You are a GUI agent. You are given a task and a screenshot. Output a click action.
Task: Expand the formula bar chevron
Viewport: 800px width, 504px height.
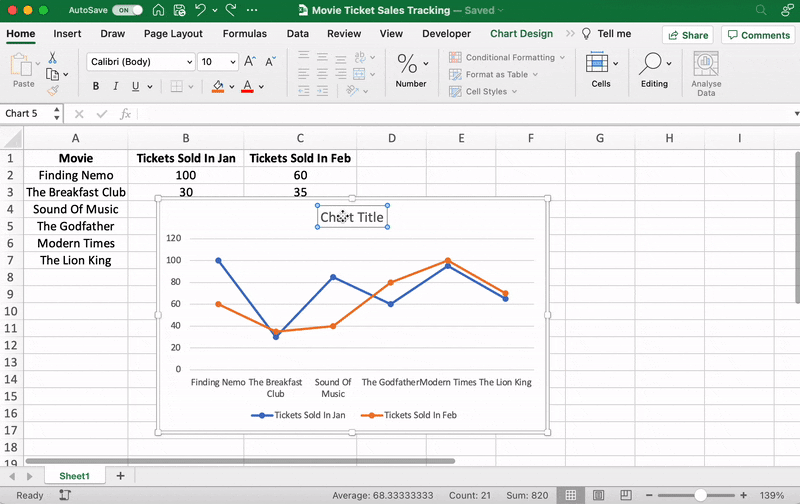[796, 114]
